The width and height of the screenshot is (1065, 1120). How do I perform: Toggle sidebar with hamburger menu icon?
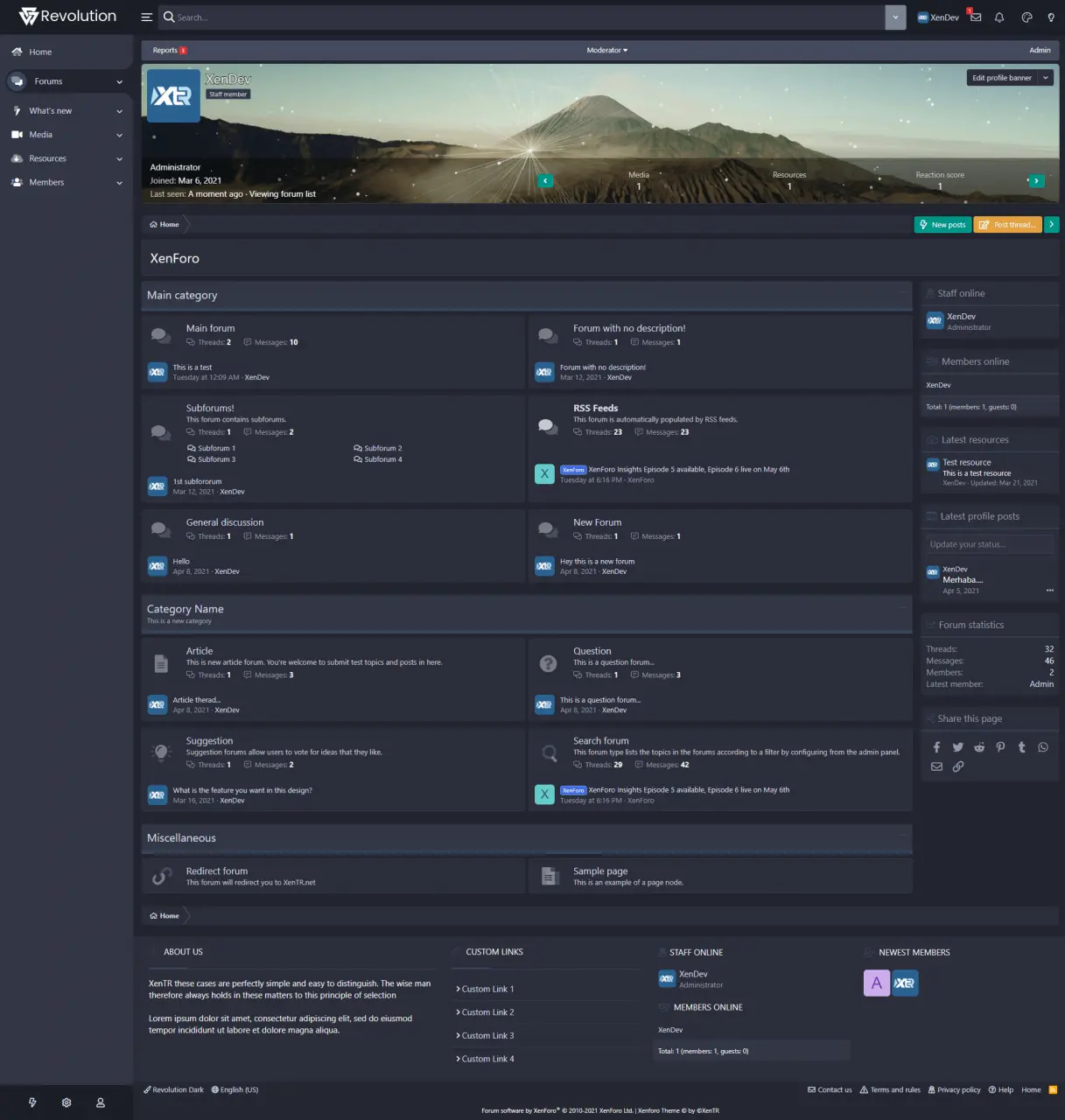[147, 17]
